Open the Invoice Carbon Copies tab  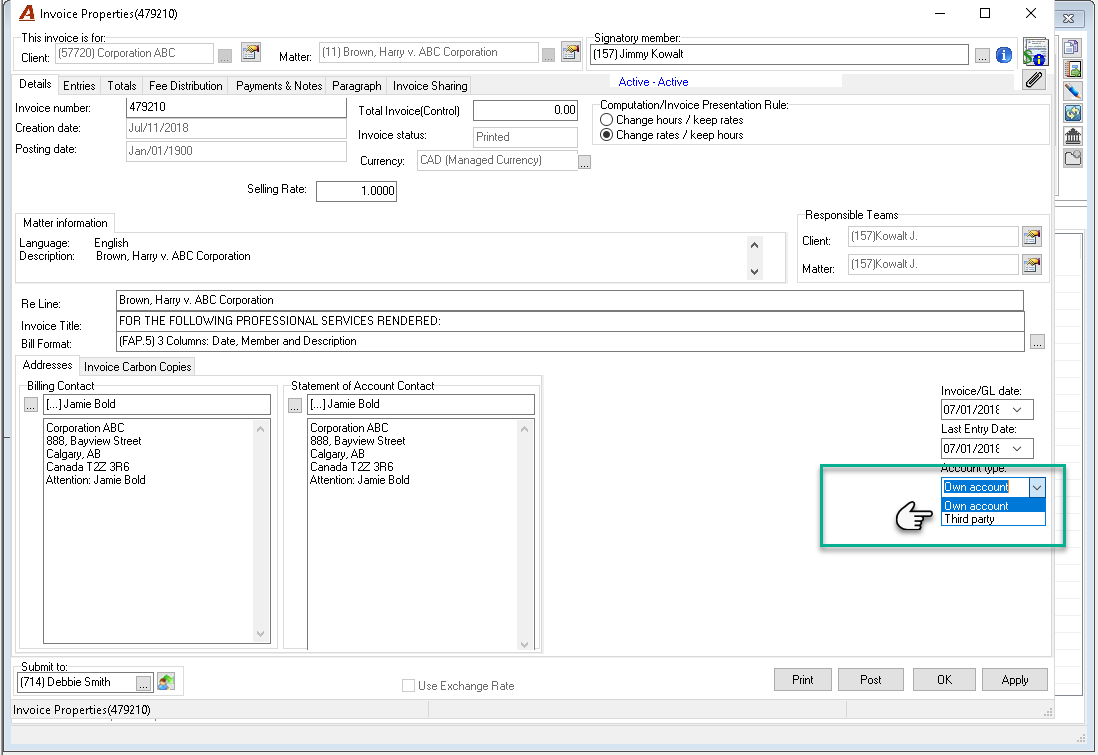tap(137, 366)
